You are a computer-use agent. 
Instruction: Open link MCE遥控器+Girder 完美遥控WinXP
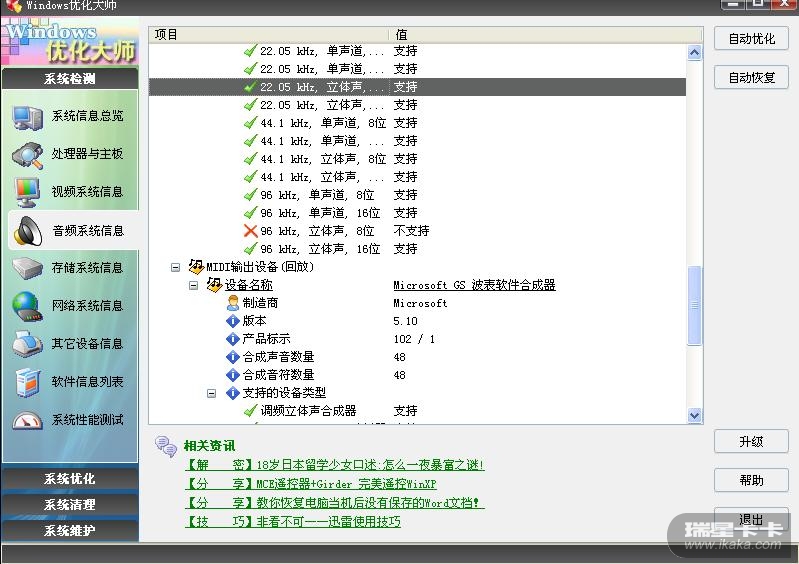(x=310, y=484)
